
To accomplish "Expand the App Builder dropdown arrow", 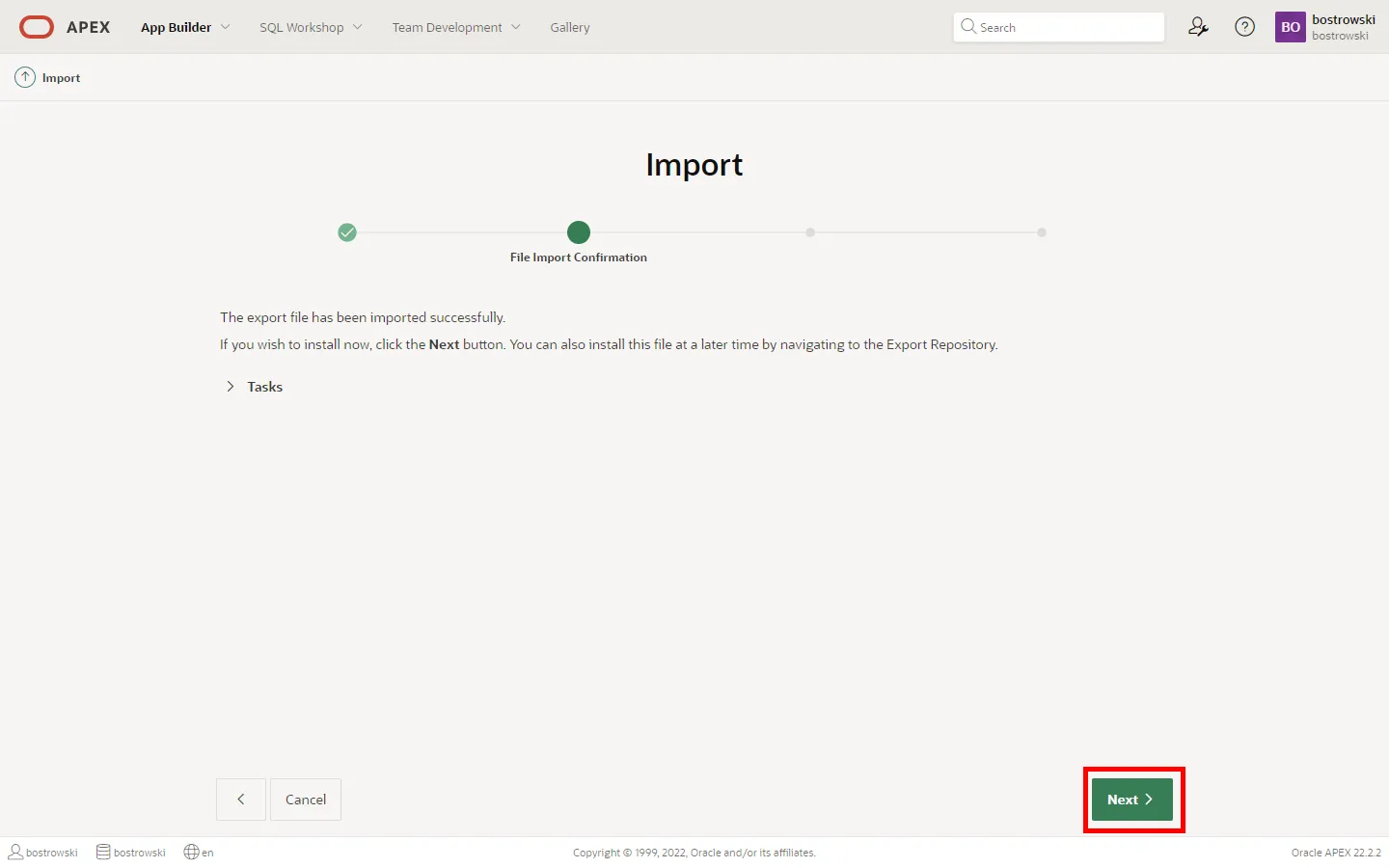I will (226, 27).
